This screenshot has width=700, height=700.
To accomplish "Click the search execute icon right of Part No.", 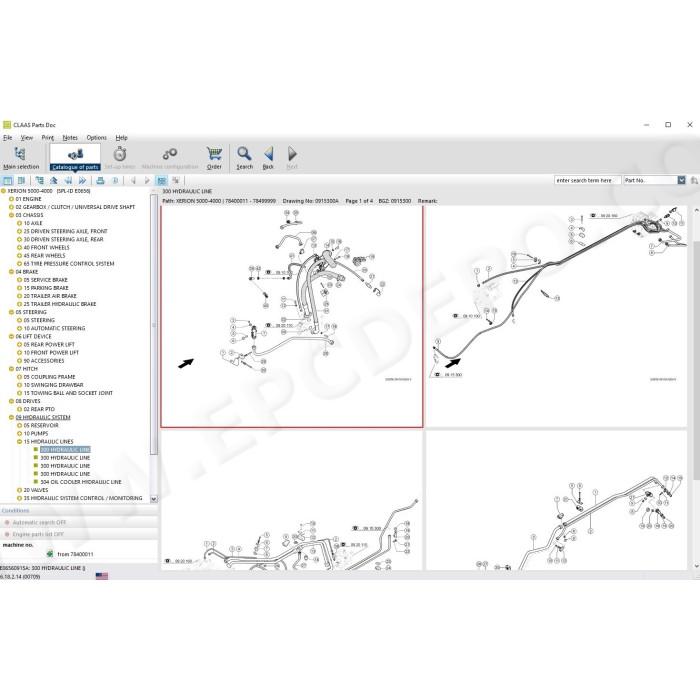I will [x=694, y=180].
